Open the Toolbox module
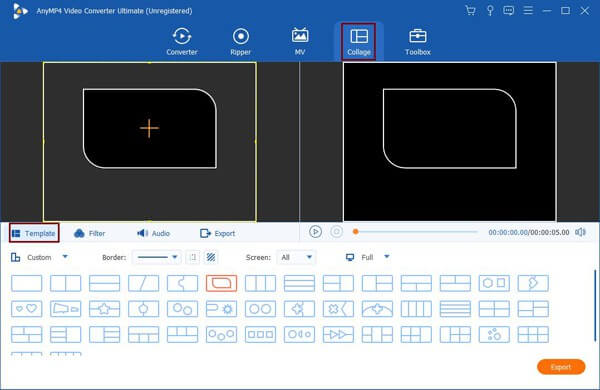 417,41
